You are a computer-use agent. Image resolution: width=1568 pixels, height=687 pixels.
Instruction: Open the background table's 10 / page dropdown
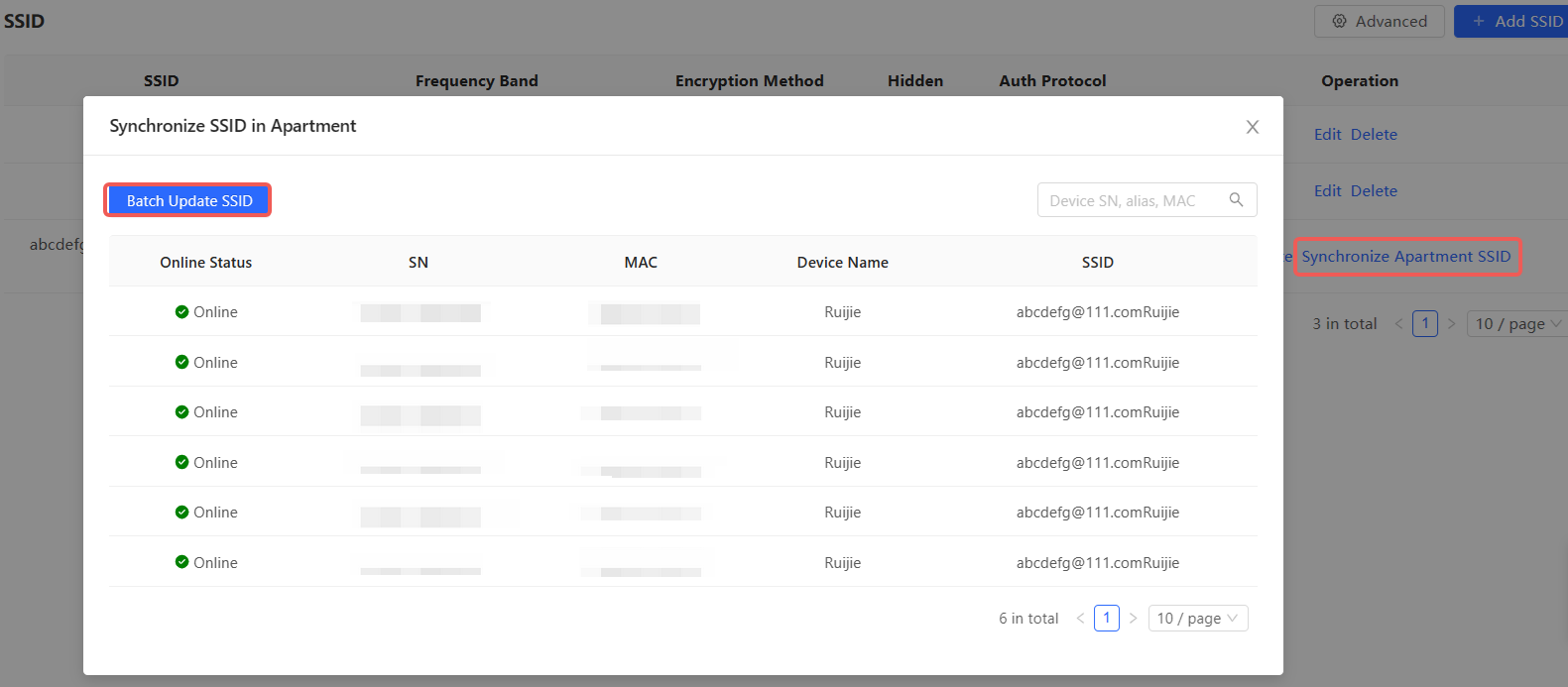point(1517,323)
